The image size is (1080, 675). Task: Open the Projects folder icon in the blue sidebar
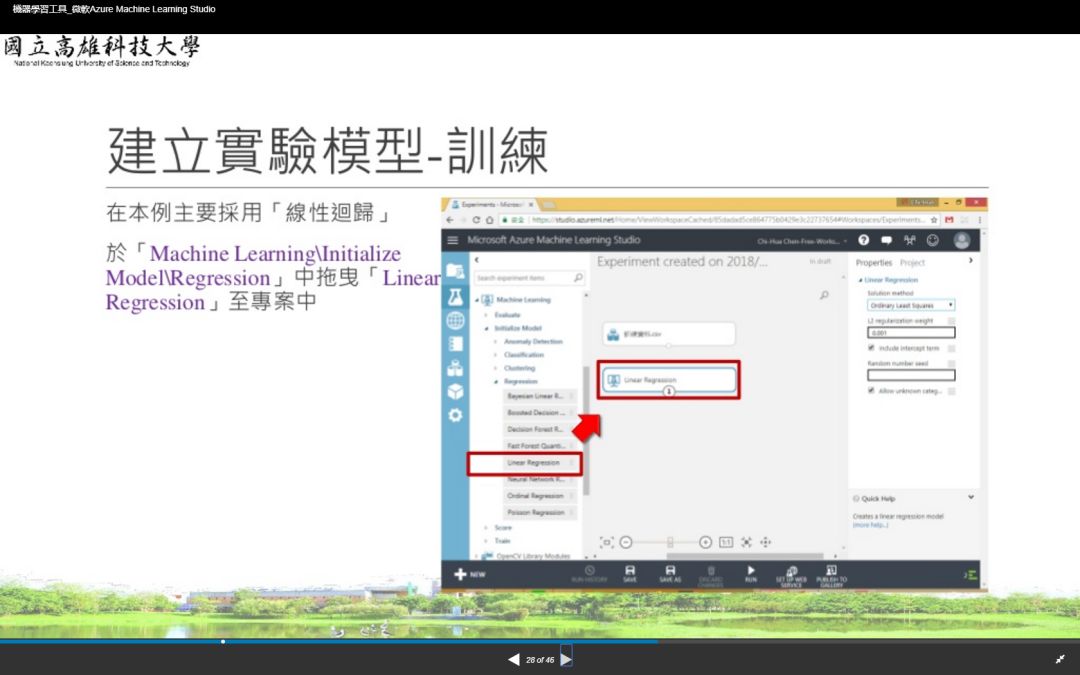[x=455, y=271]
